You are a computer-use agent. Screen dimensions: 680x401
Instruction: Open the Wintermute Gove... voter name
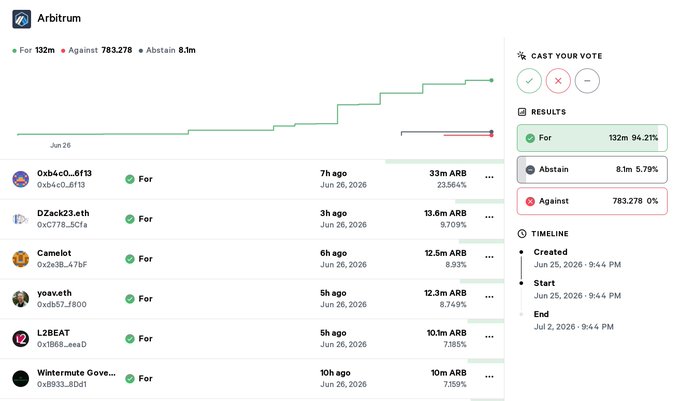pos(76,373)
